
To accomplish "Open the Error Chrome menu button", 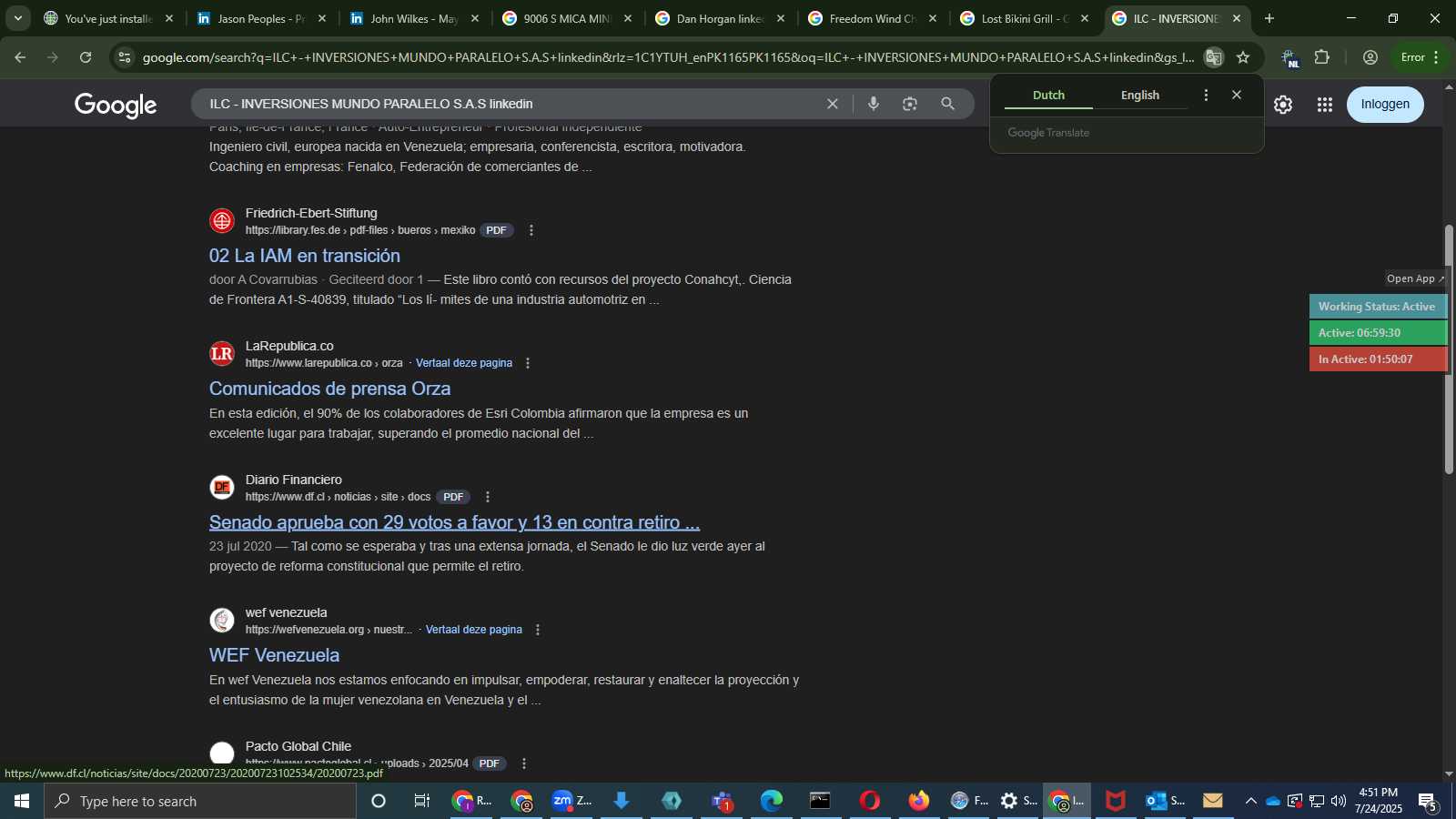I will tap(1420, 57).
